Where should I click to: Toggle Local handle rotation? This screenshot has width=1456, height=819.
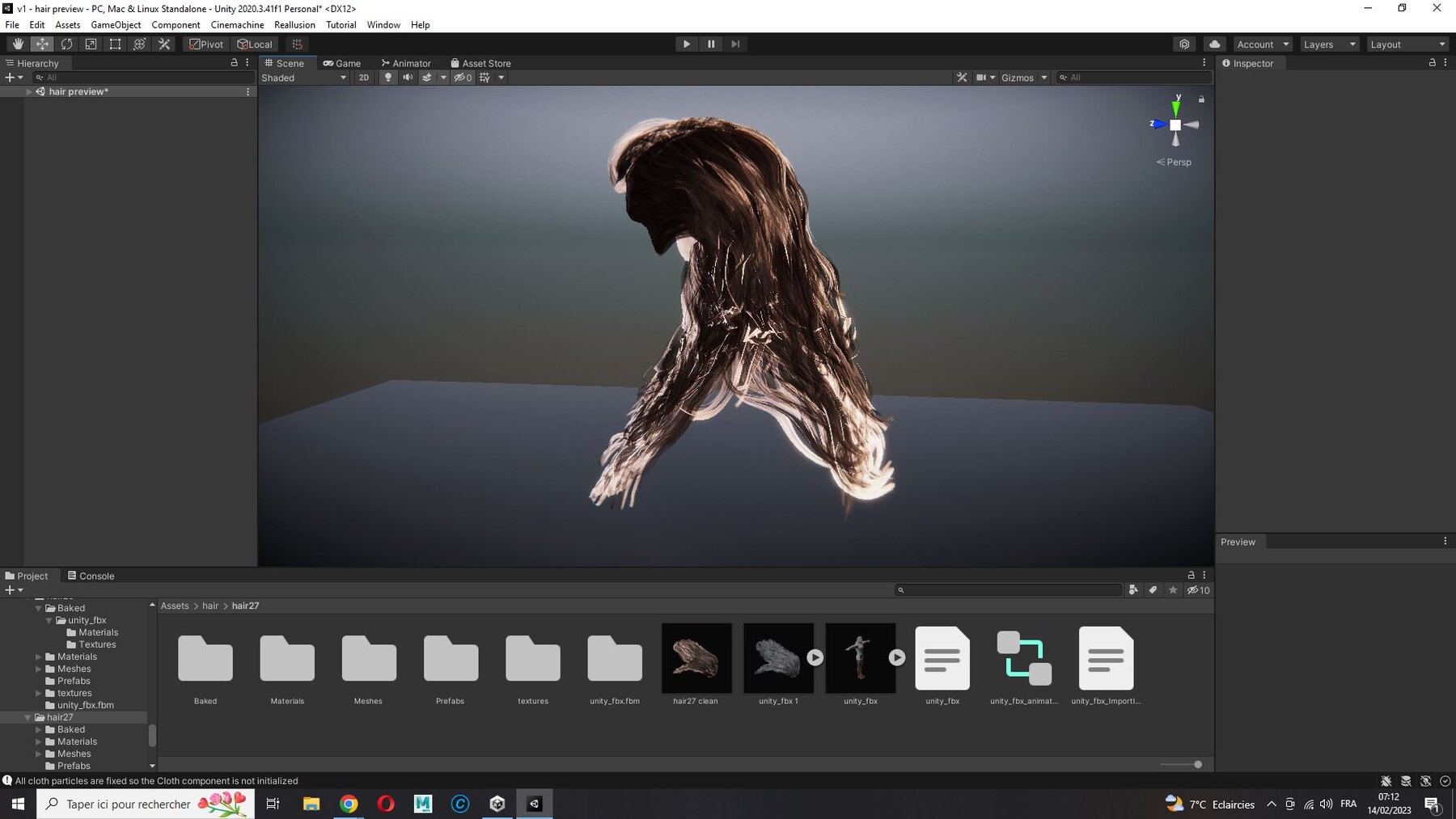255,44
